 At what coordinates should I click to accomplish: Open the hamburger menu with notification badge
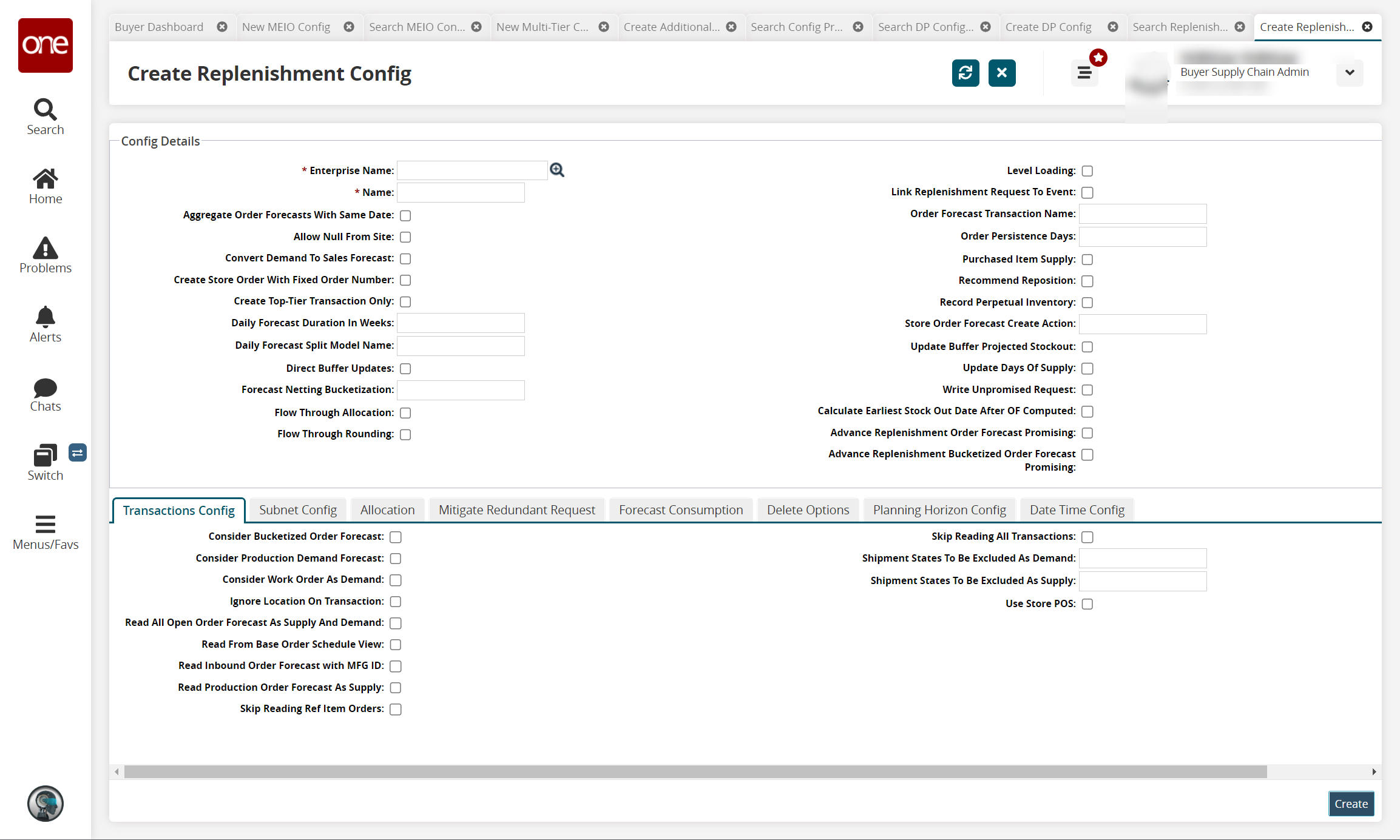[1084, 73]
